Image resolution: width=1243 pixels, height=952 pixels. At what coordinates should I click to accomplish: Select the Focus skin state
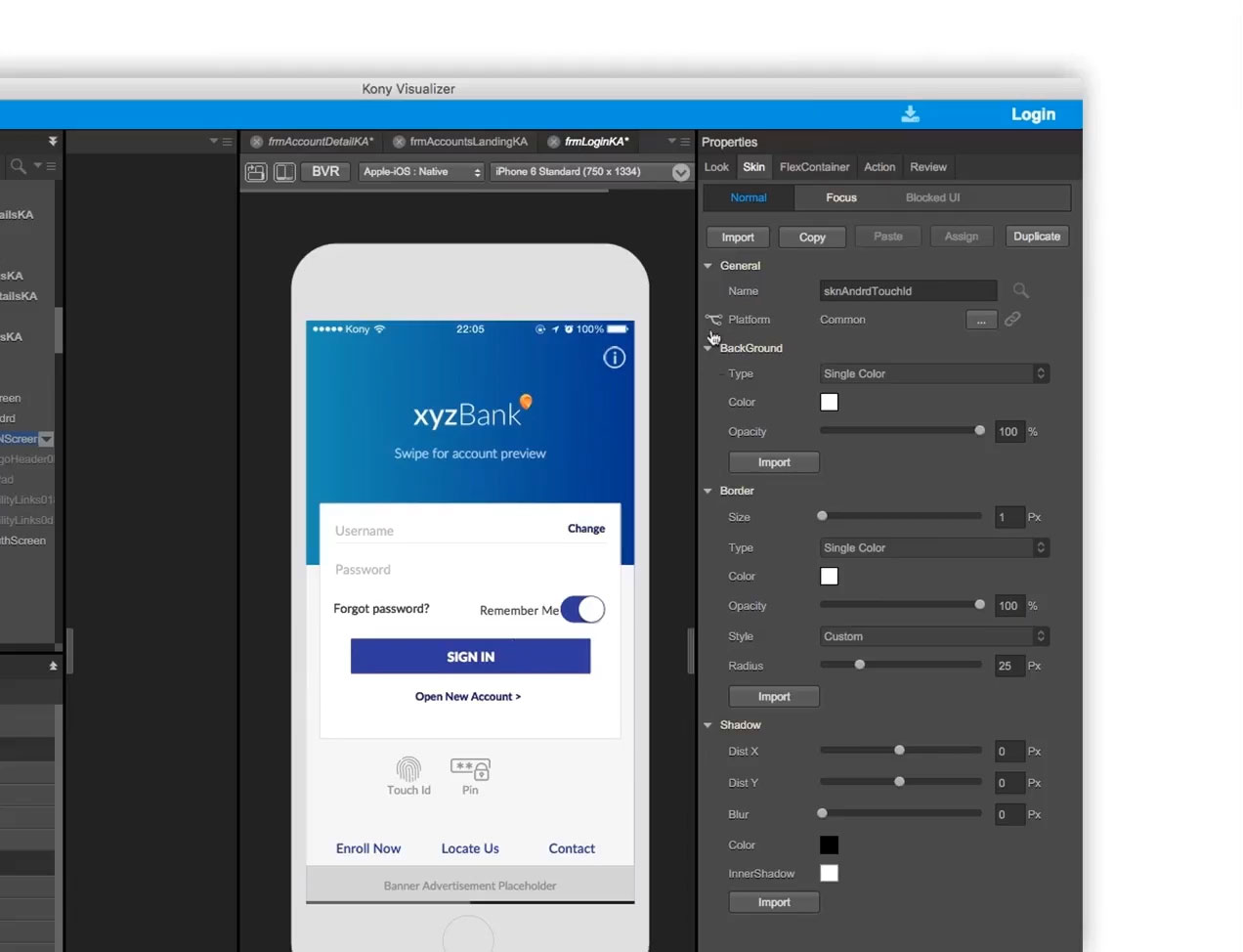click(840, 197)
